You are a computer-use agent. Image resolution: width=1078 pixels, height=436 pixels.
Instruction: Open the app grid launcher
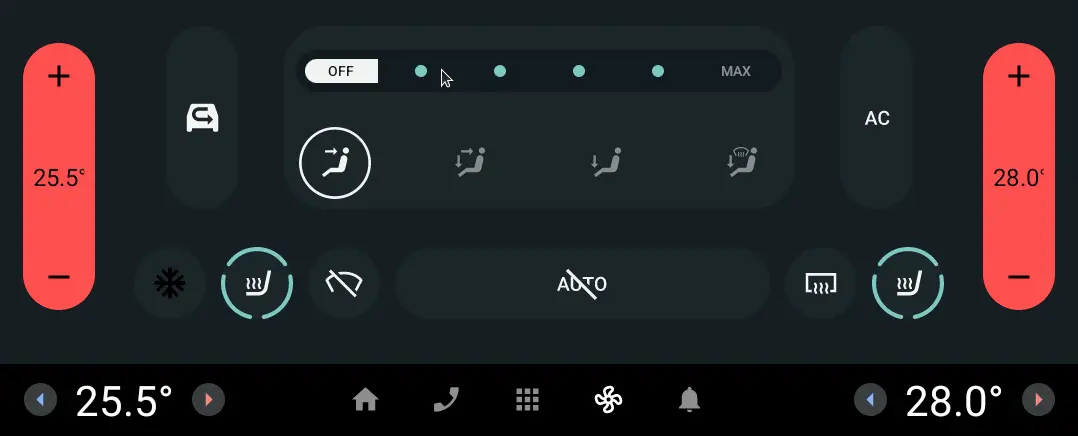point(527,400)
